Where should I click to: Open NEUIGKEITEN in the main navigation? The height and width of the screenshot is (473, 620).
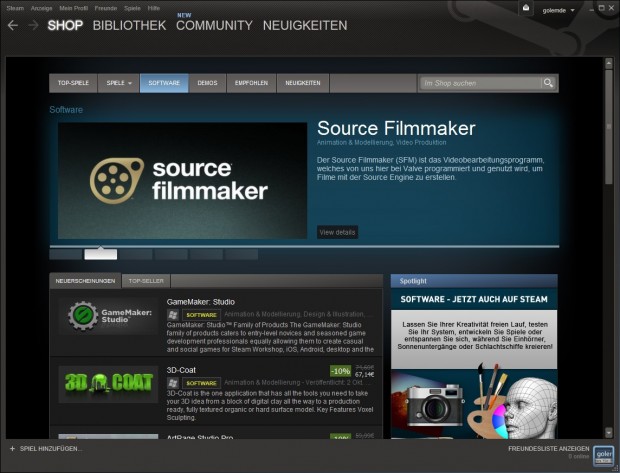click(x=305, y=26)
